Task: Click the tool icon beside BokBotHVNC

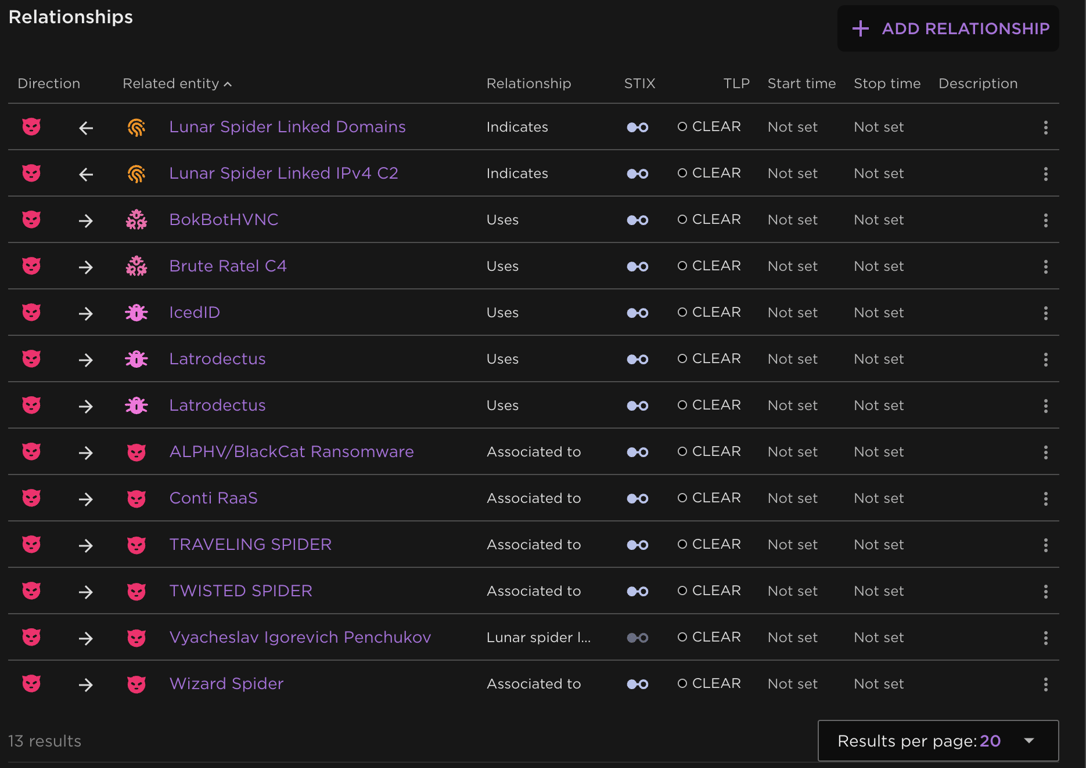Action: click(136, 220)
